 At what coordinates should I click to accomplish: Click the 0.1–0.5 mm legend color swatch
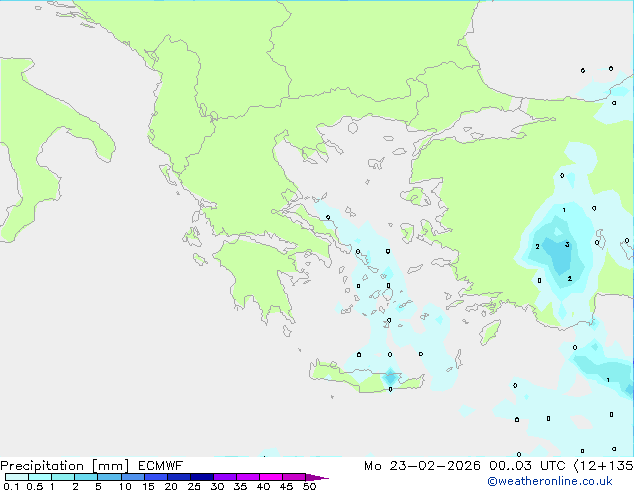[17, 477]
